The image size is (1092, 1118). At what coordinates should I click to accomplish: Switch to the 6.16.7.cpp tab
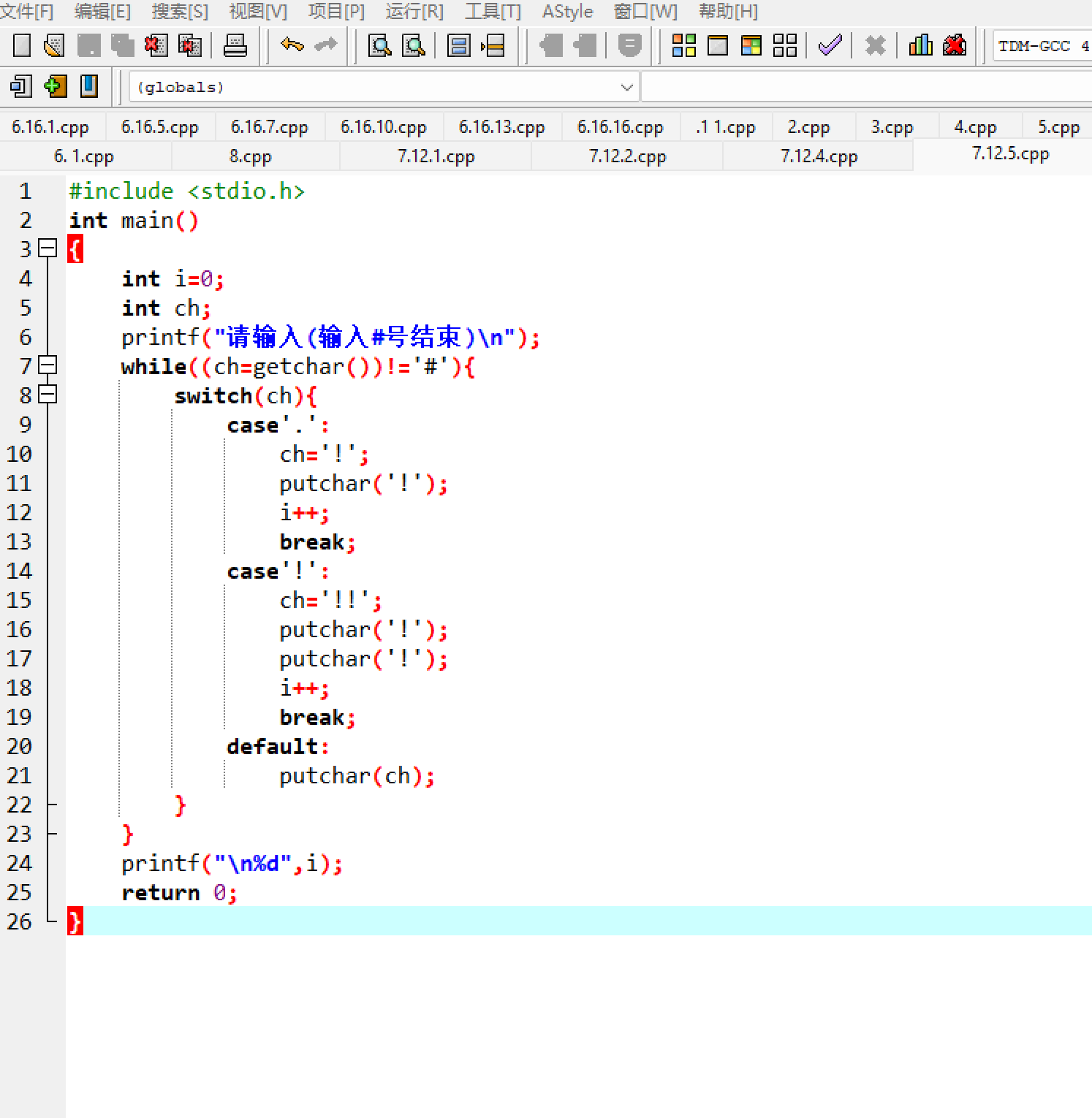pos(270,126)
